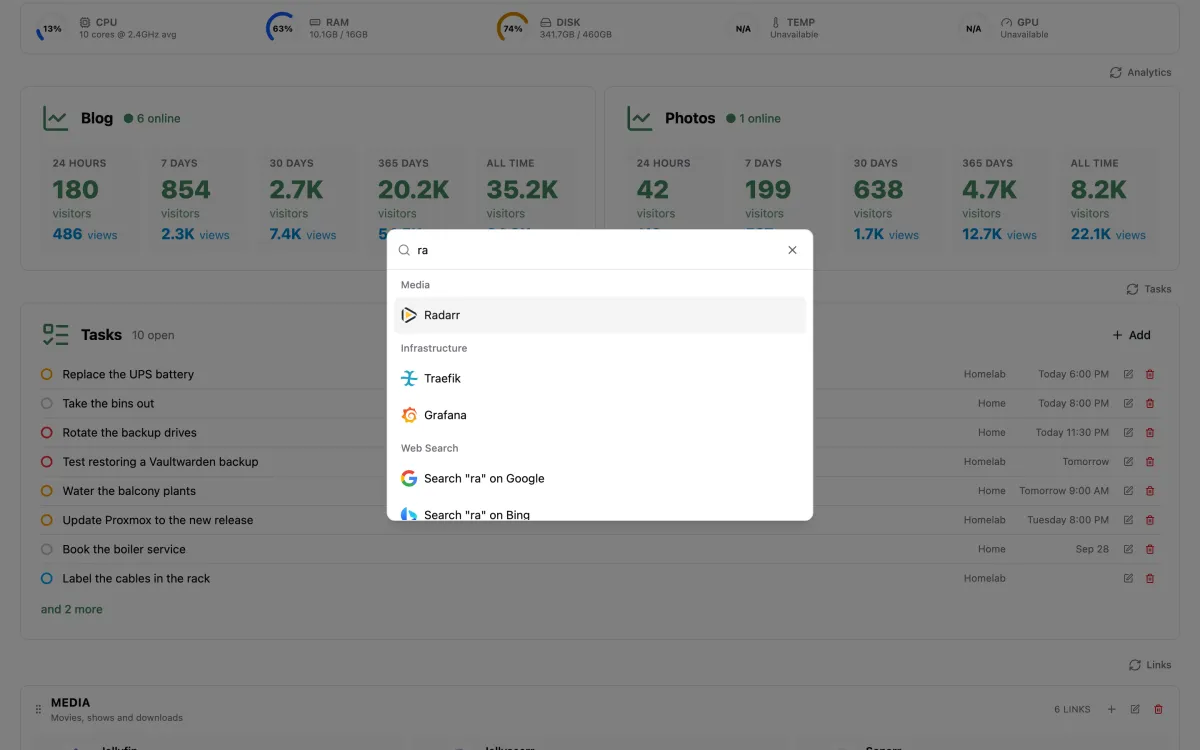Add a new task

tap(1131, 335)
